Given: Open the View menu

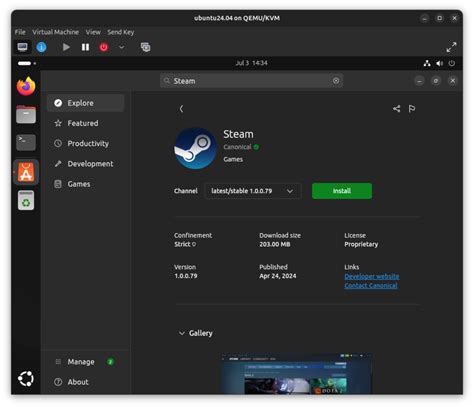Looking at the screenshot, I should click(x=93, y=32).
